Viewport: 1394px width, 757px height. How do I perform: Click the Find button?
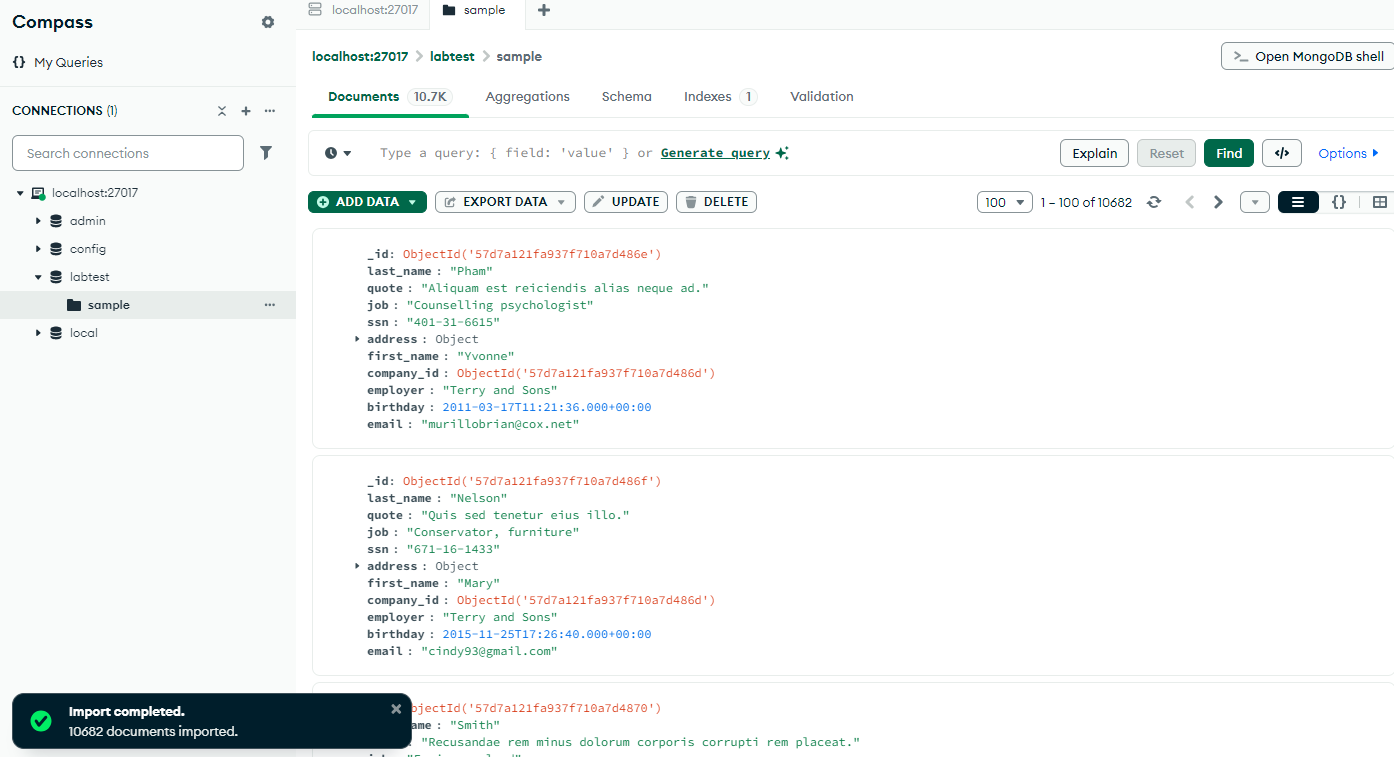click(x=1229, y=153)
